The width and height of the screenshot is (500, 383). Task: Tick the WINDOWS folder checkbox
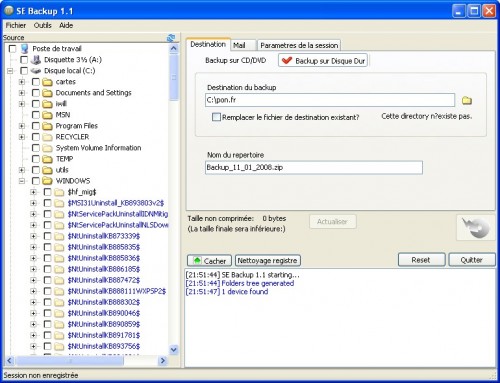click(36, 181)
